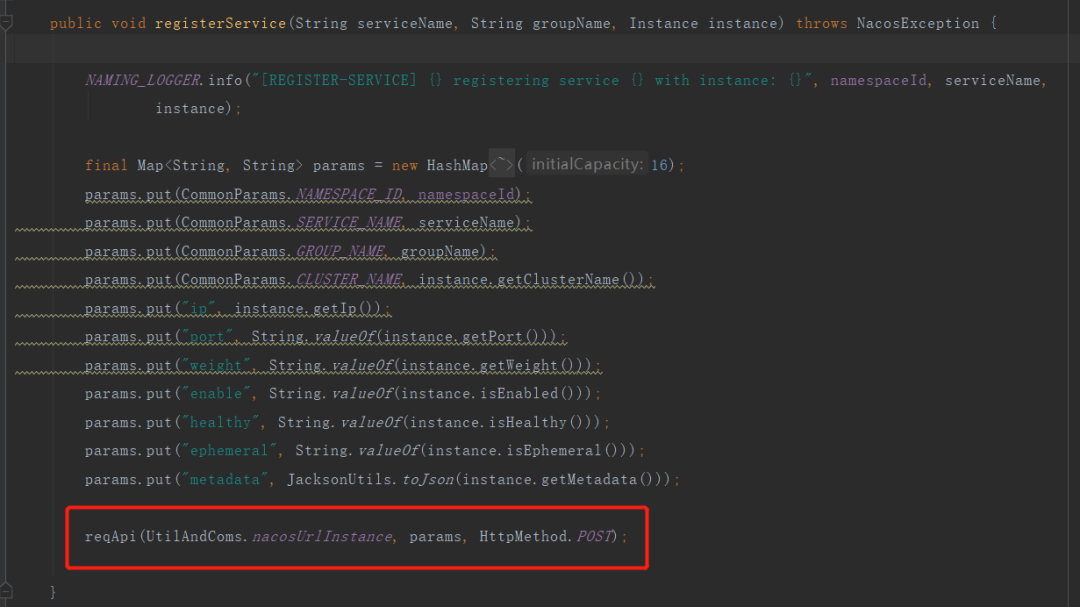Click the [REGISTER-SERVICE] log string

pos(338,81)
